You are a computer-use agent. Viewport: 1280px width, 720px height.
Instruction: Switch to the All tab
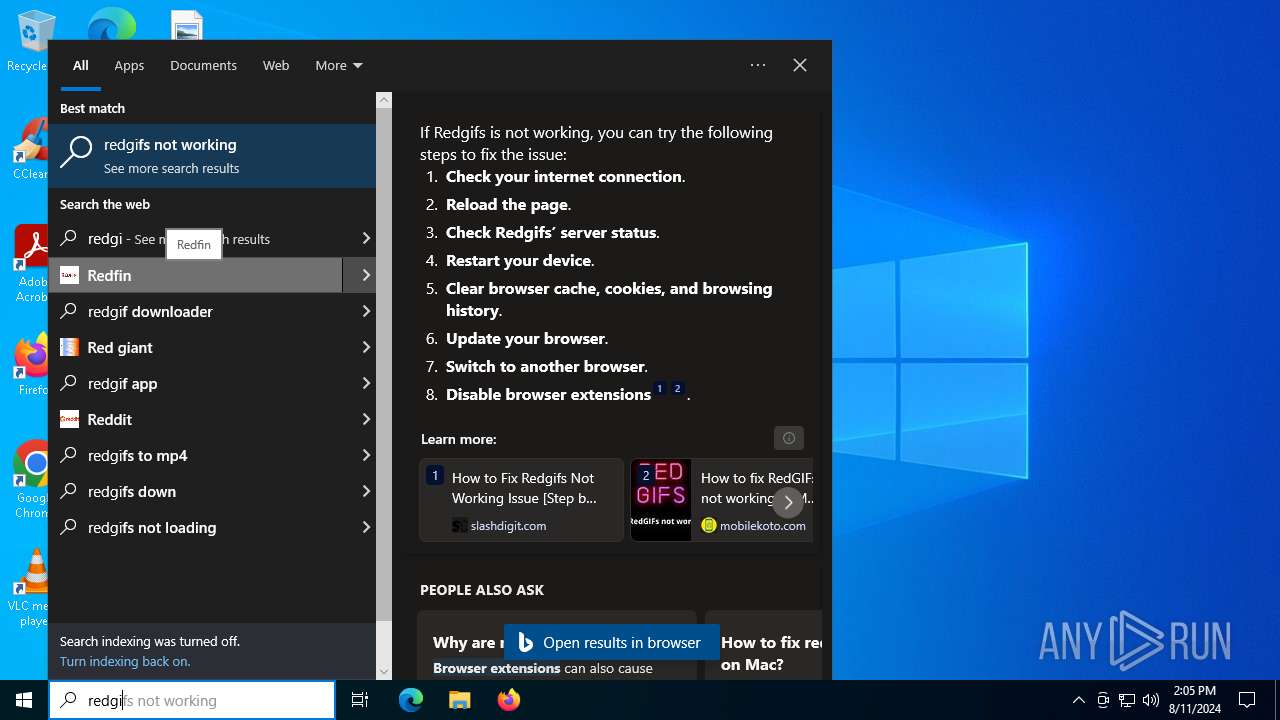[x=81, y=66]
